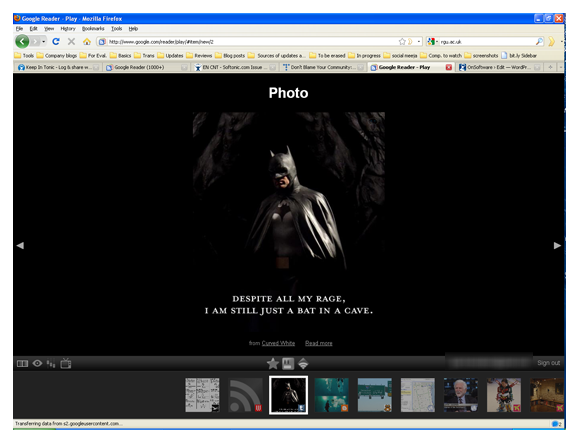The image size is (587, 446).
Task: Open the Edit menu
Action: (x=34, y=28)
